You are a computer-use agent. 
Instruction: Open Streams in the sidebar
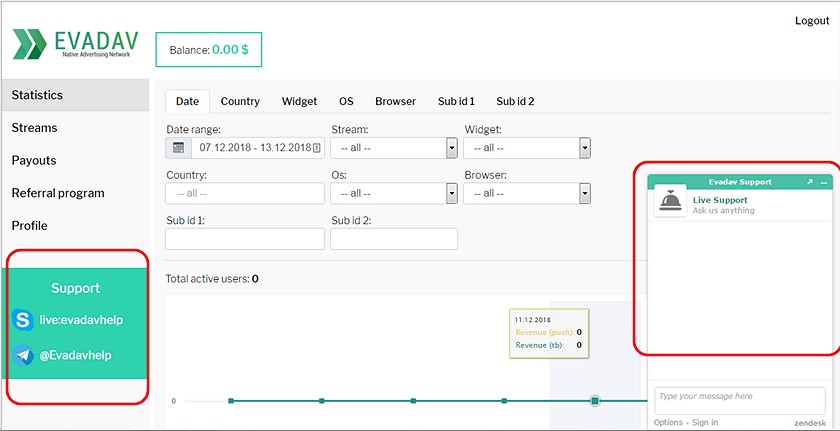(x=75, y=128)
